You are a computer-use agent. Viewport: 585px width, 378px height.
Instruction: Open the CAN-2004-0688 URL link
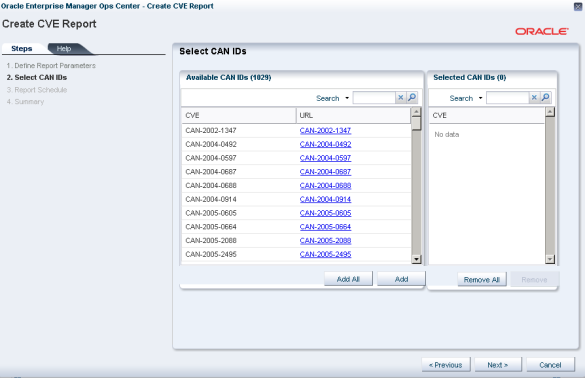pyautogui.click(x=325, y=186)
